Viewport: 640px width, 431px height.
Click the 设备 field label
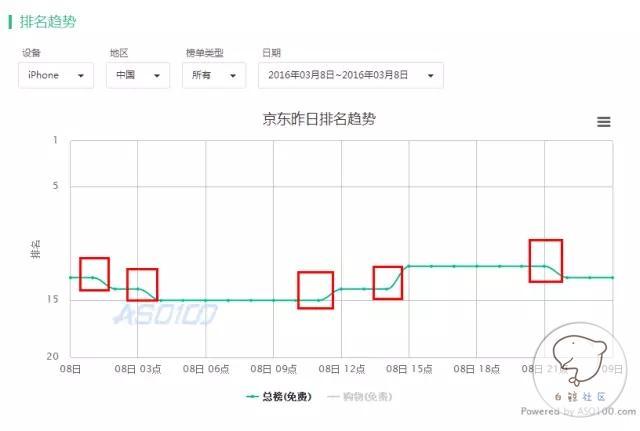(31, 53)
